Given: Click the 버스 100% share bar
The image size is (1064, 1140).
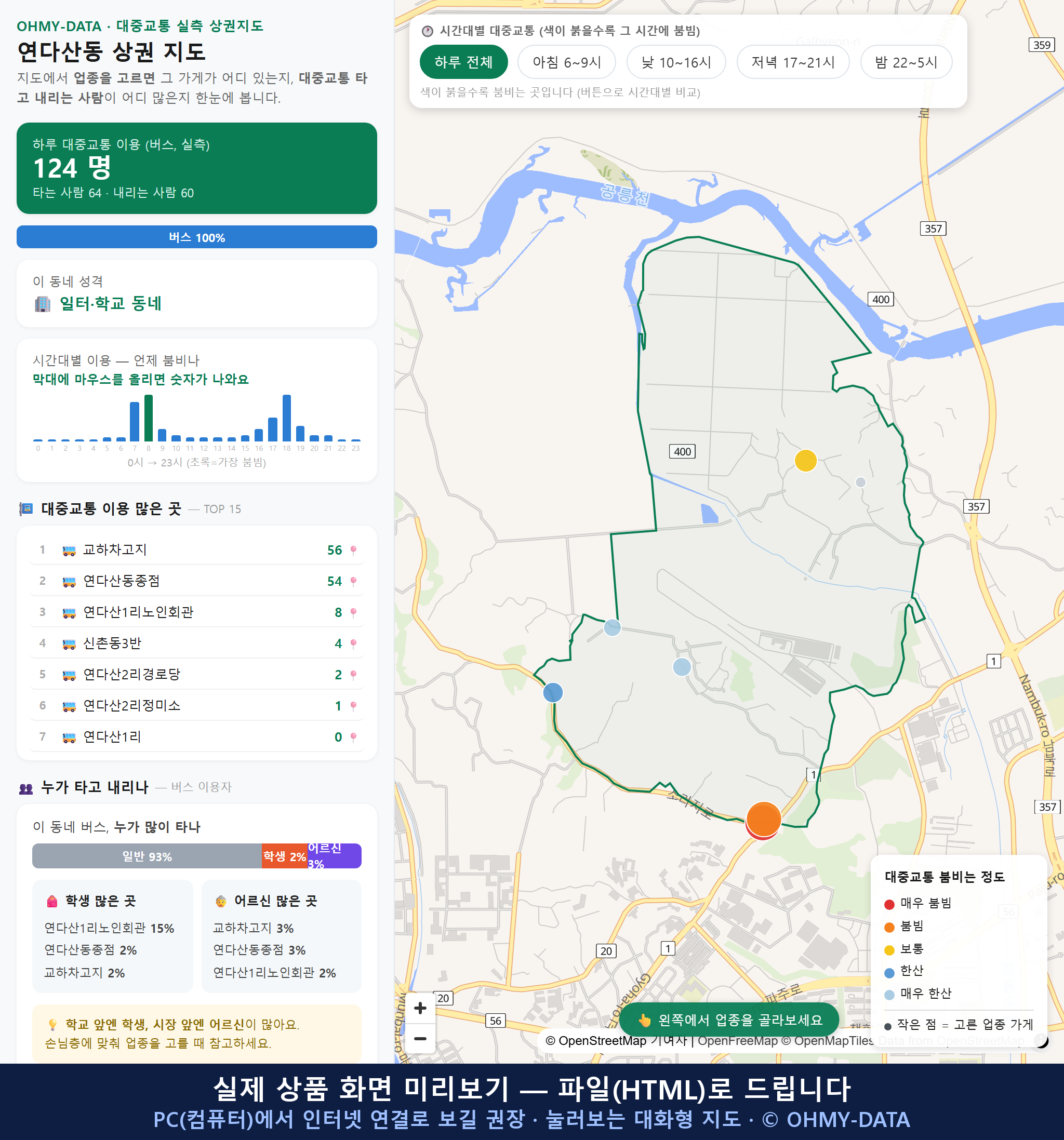Looking at the screenshot, I should [x=197, y=237].
